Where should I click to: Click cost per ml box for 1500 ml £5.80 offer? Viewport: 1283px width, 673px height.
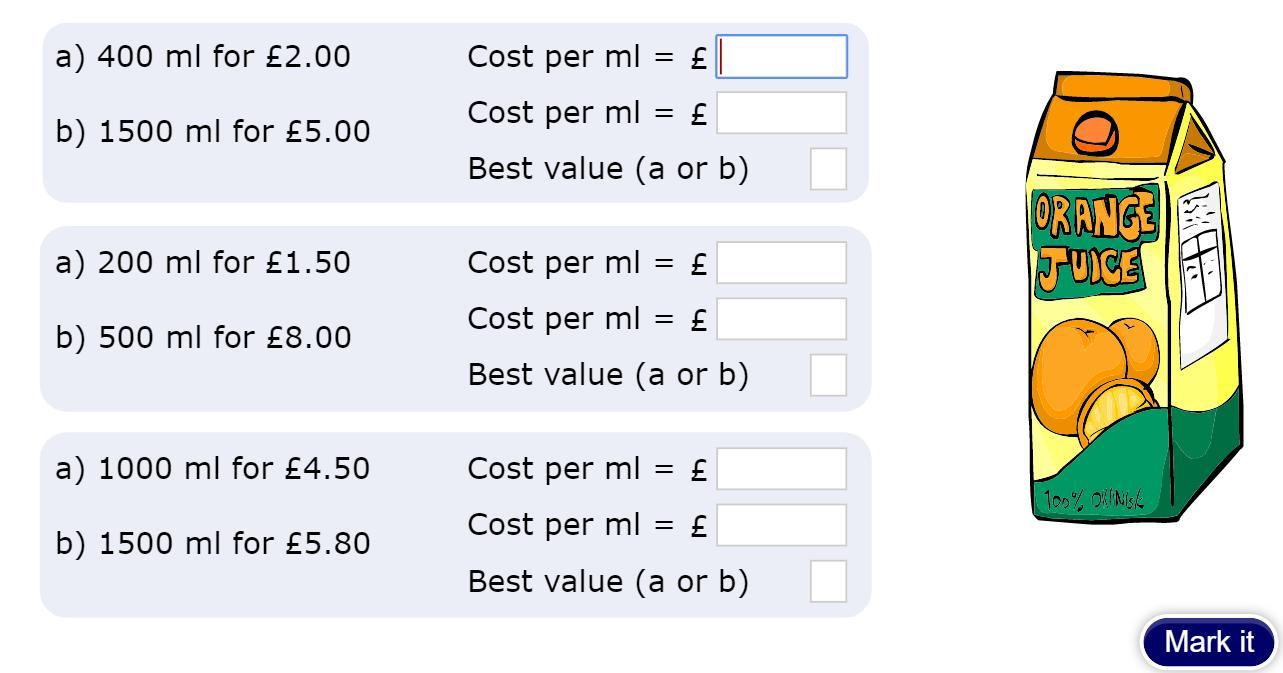[782, 525]
